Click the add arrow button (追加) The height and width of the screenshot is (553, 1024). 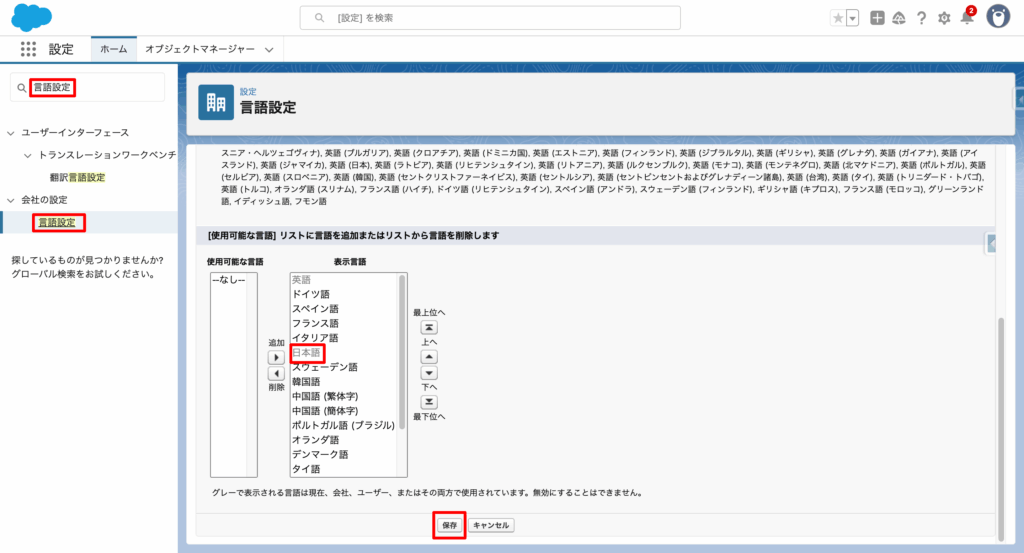[x=277, y=358]
